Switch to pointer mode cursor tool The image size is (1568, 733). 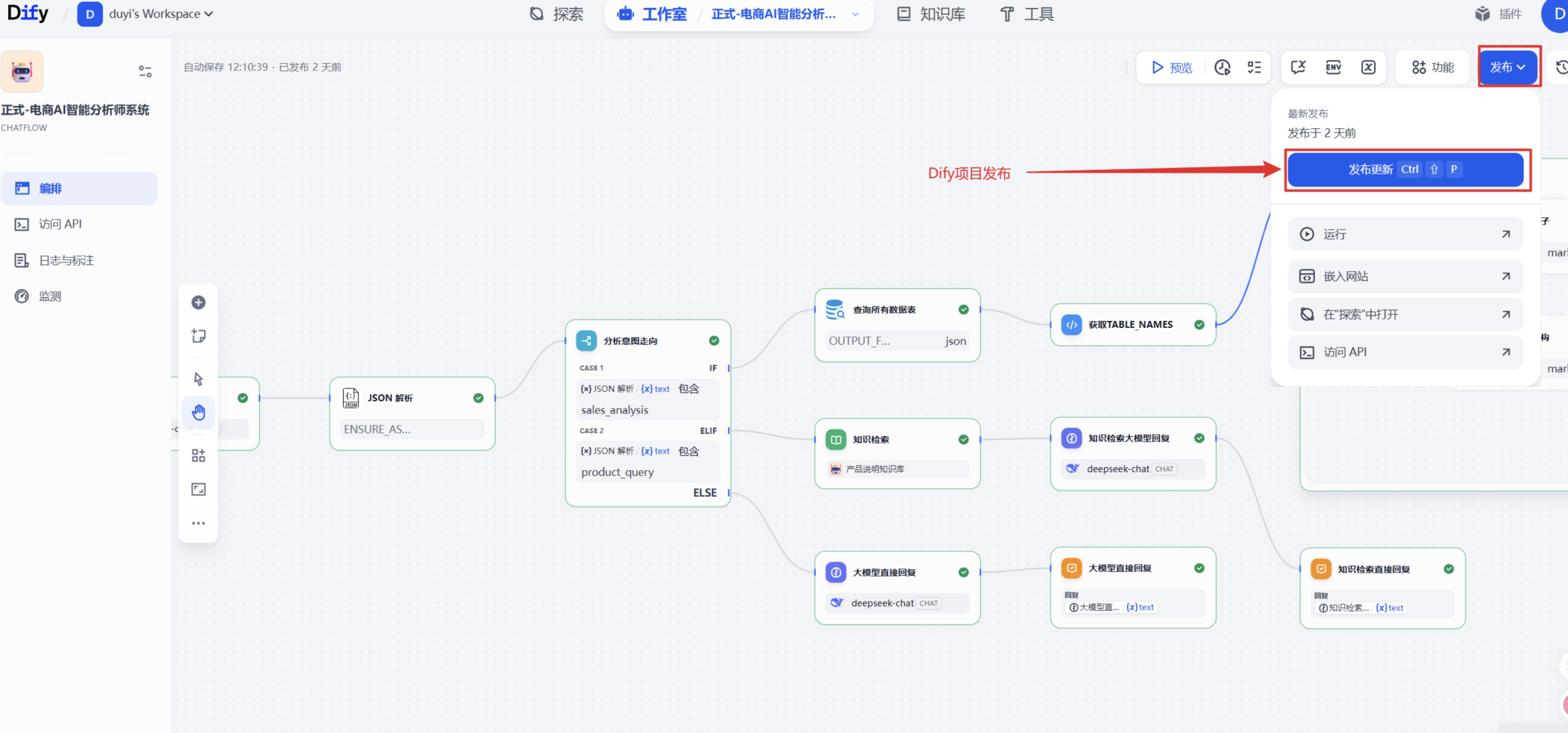pos(198,379)
